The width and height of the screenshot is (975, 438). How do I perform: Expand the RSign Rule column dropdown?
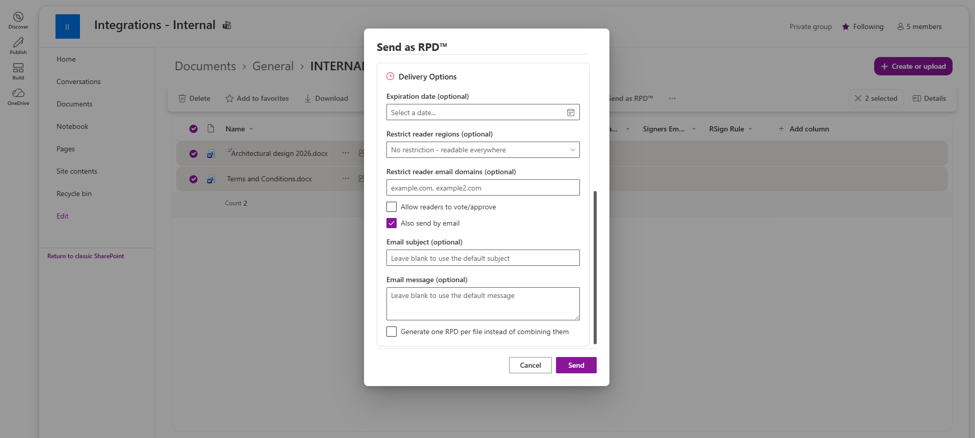pos(750,129)
